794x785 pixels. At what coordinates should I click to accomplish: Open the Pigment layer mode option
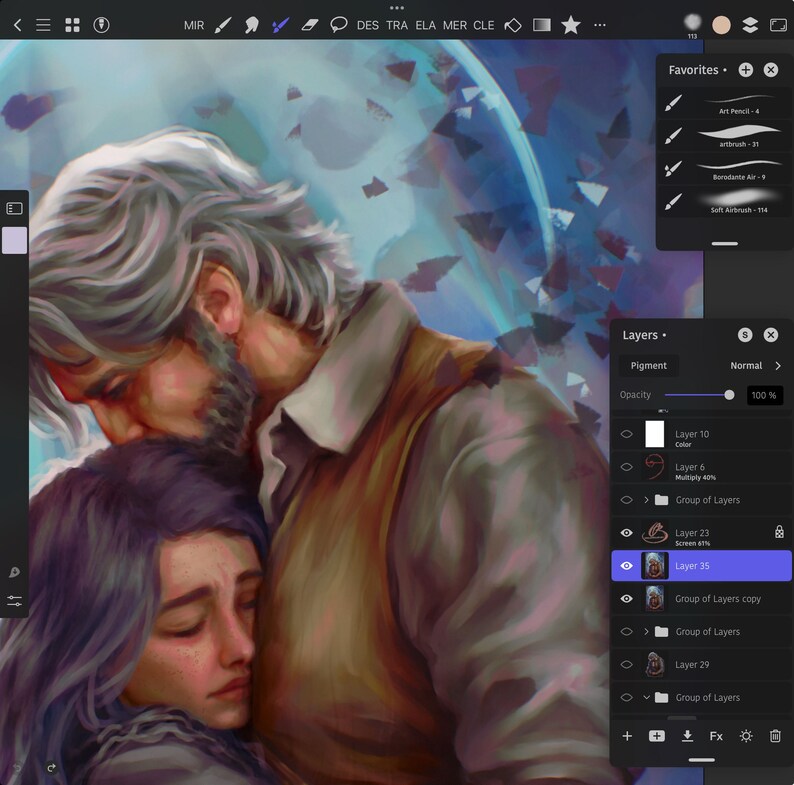(649, 366)
